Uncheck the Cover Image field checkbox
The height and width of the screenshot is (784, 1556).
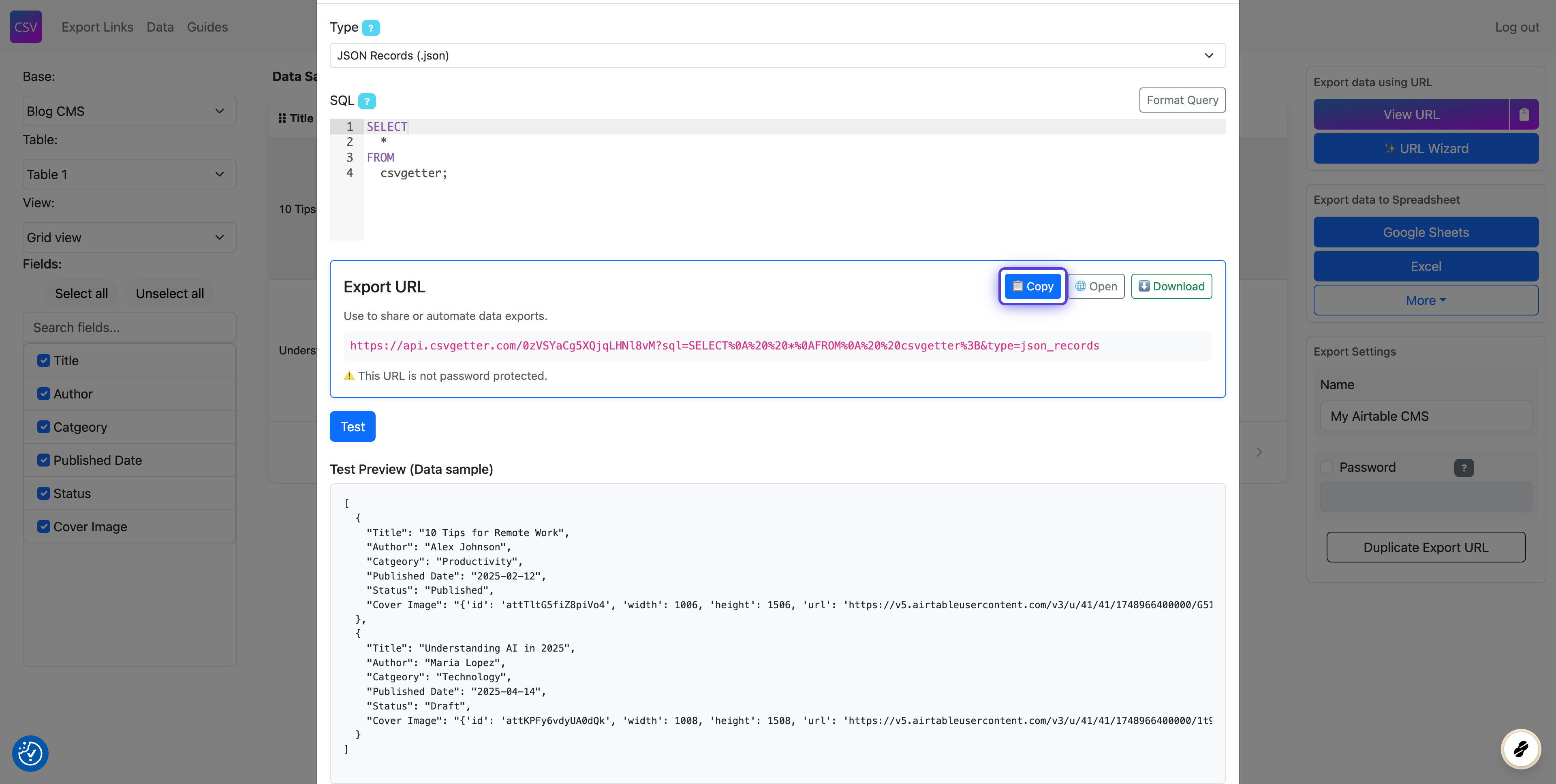[43, 526]
